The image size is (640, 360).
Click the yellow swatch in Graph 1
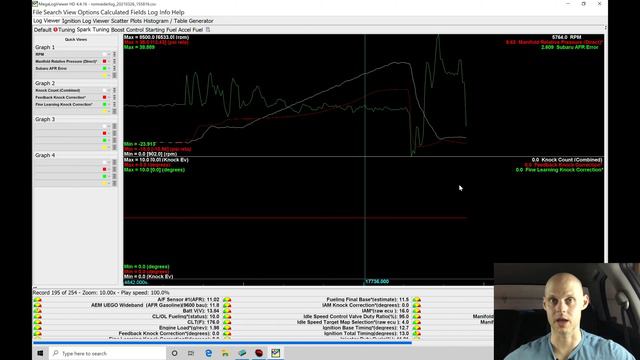click(x=104, y=75)
